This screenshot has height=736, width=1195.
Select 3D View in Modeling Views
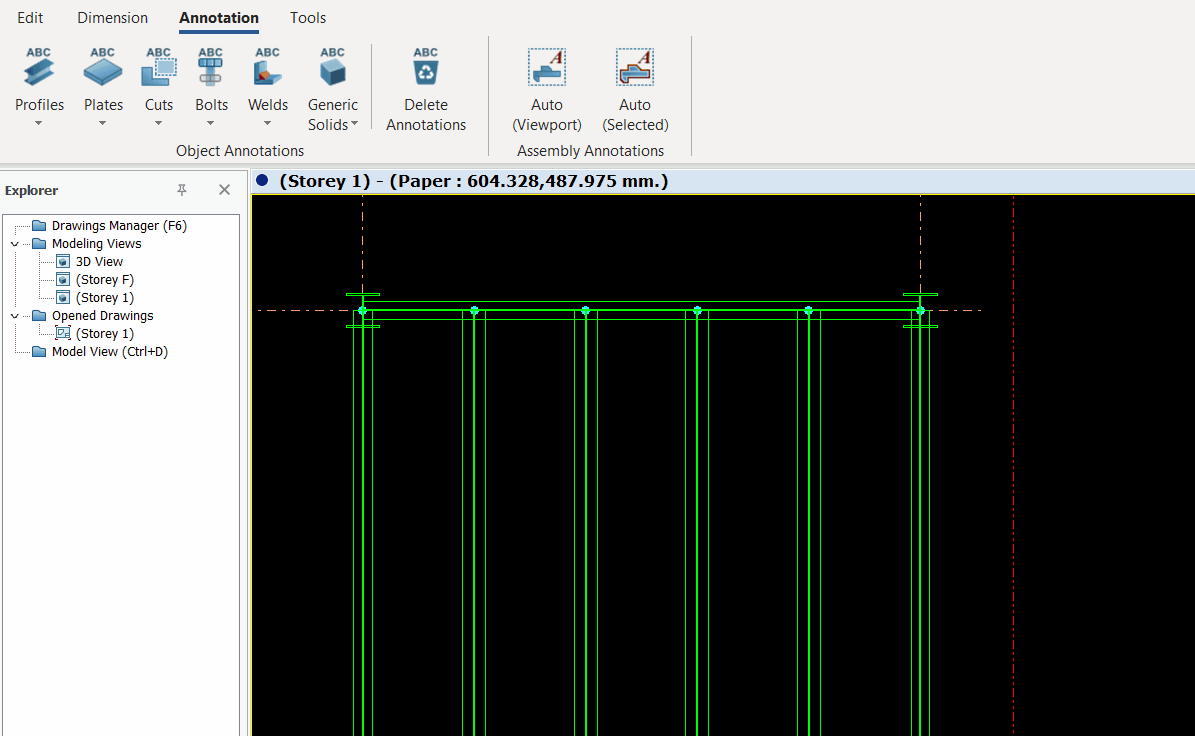tap(99, 262)
